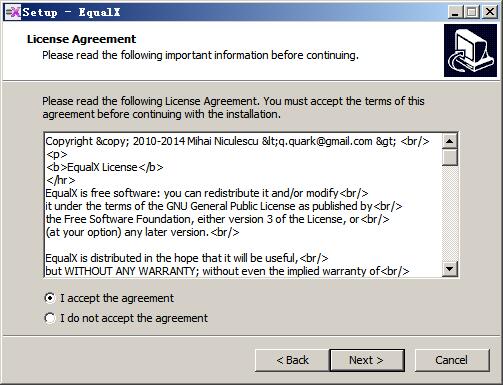
Task: Click the Copyright line in license text
Action: click(237, 141)
